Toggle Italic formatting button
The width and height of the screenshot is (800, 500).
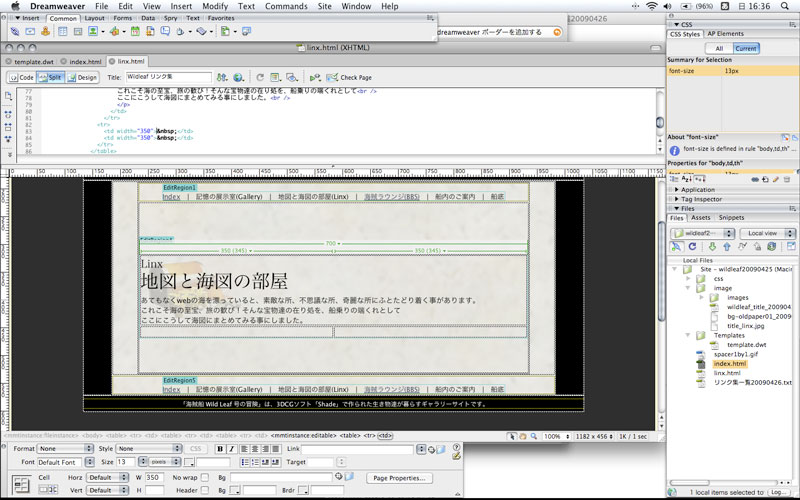231,449
